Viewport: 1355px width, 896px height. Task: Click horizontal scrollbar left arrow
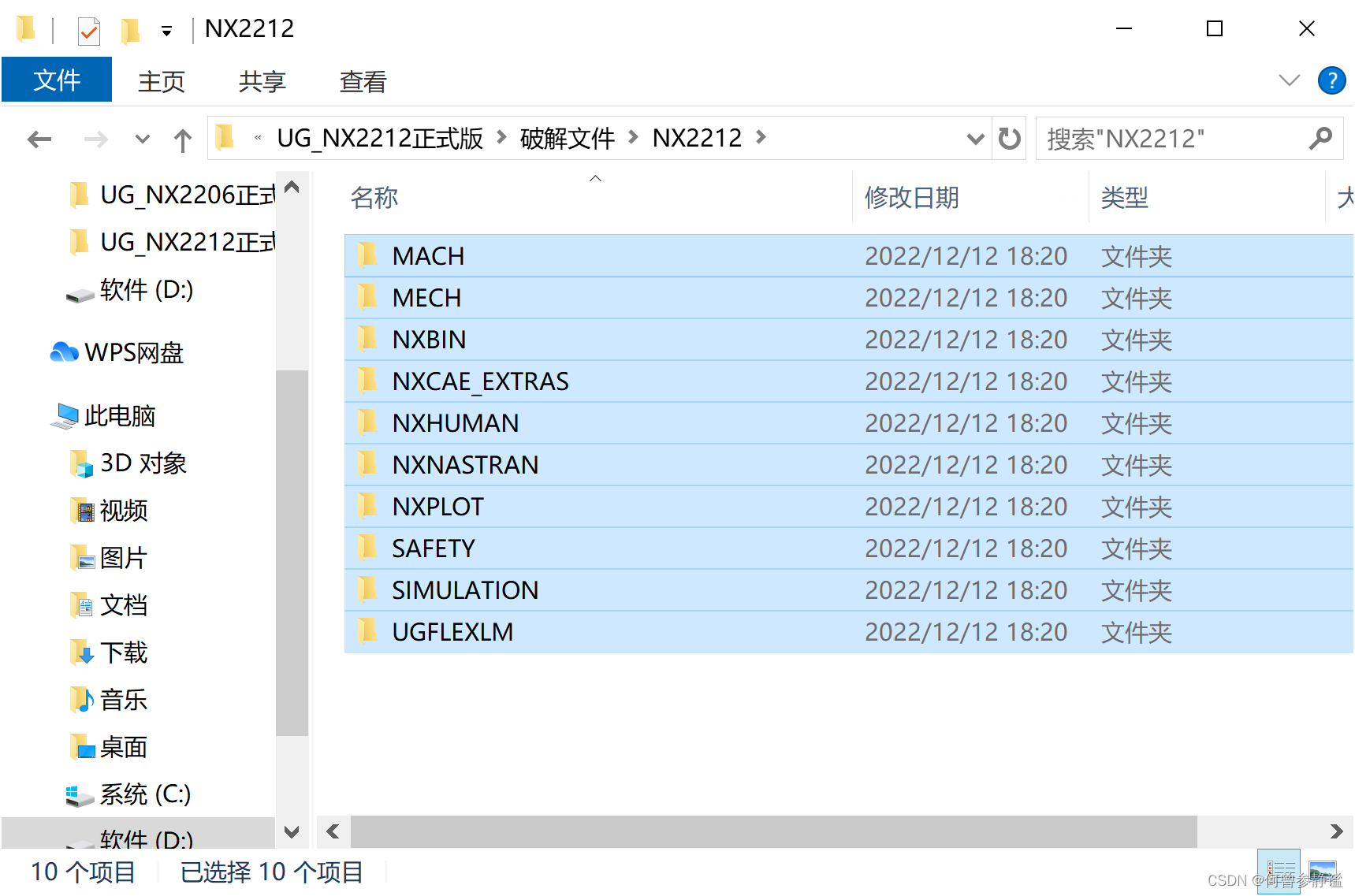pyautogui.click(x=333, y=831)
